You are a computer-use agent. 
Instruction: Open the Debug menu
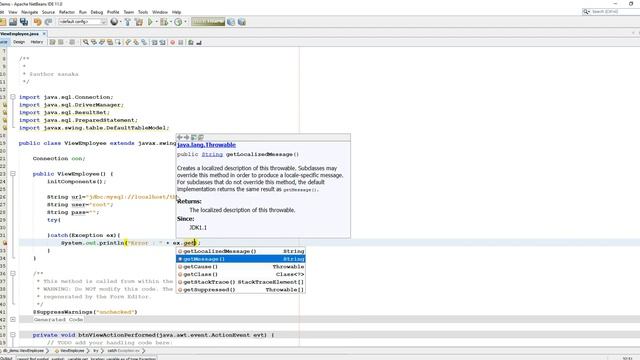97,12
